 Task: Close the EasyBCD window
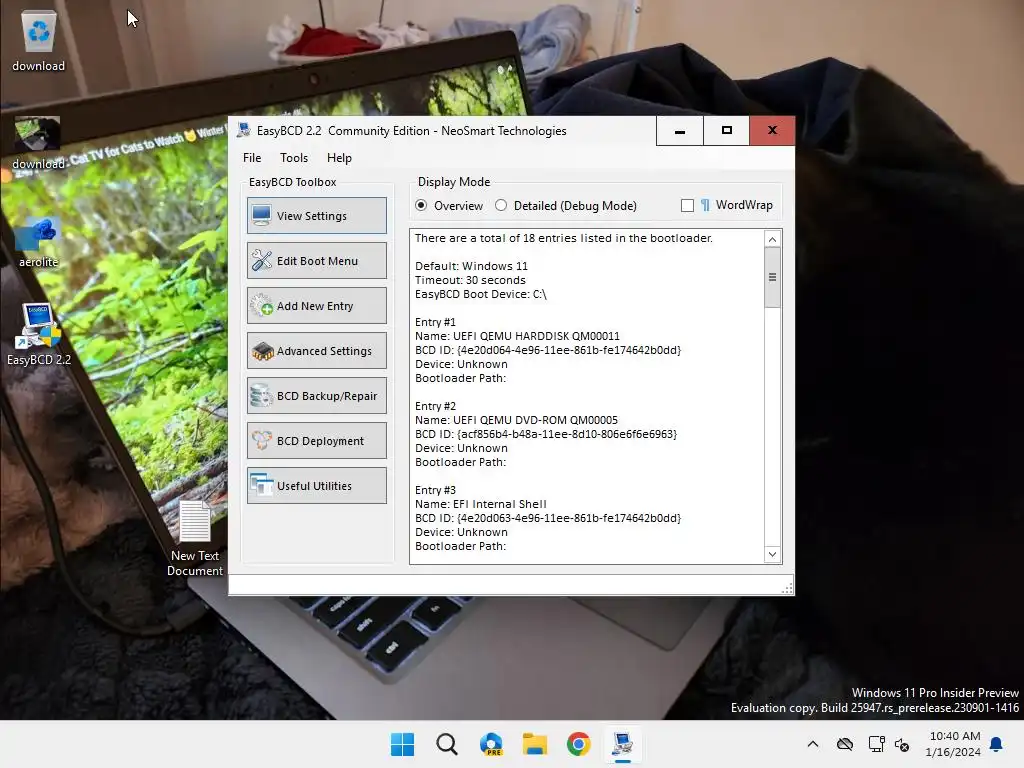[x=773, y=131]
